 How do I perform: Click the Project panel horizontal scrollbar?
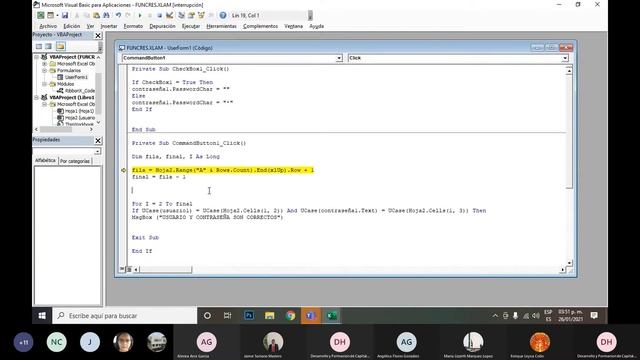click(x=64, y=129)
